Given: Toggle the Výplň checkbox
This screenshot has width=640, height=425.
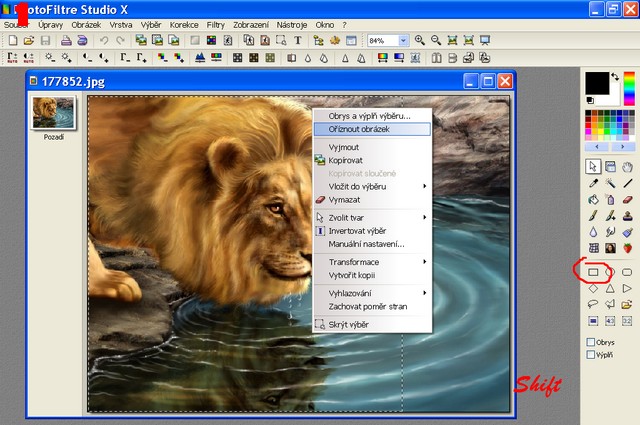Looking at the screenshot, I should click(590, 354).
